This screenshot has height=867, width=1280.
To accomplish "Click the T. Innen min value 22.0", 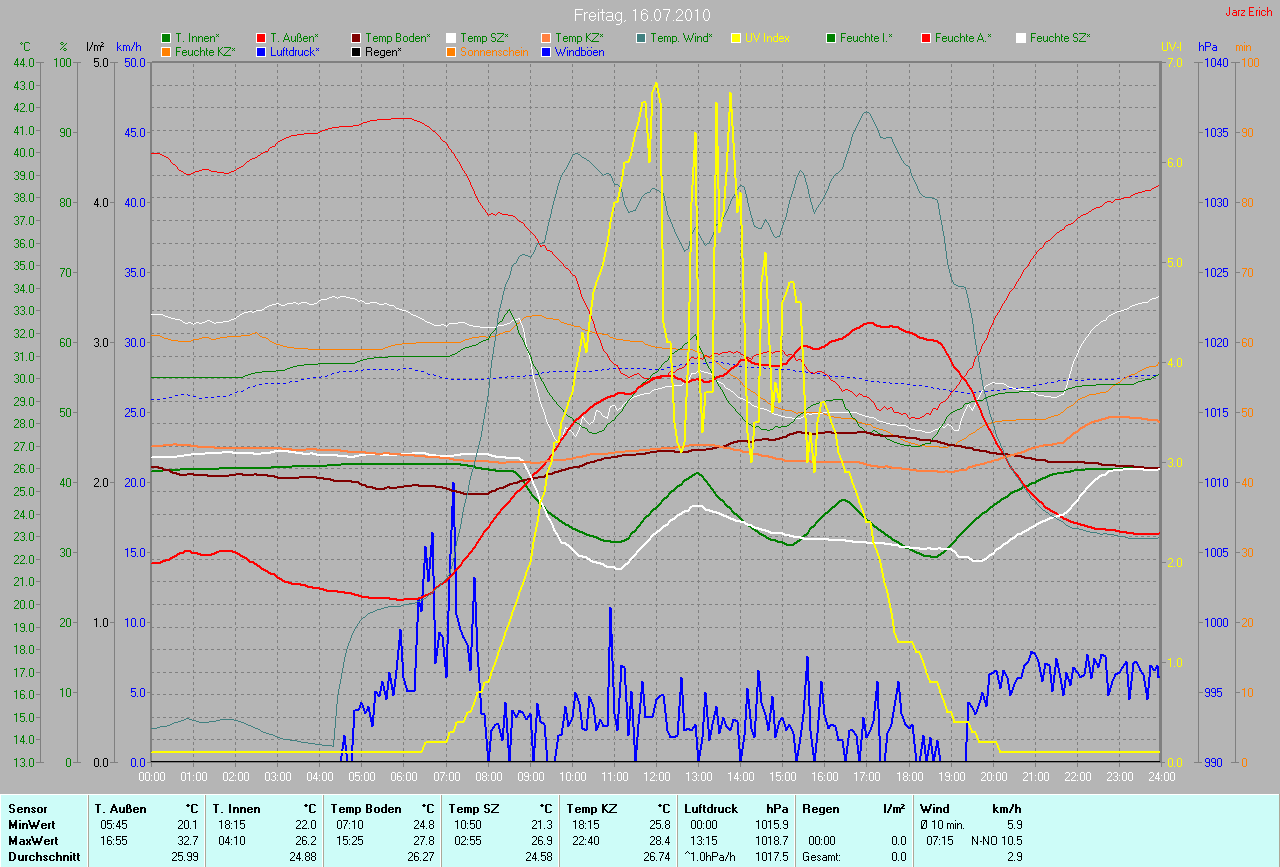I will click(305, 825).
